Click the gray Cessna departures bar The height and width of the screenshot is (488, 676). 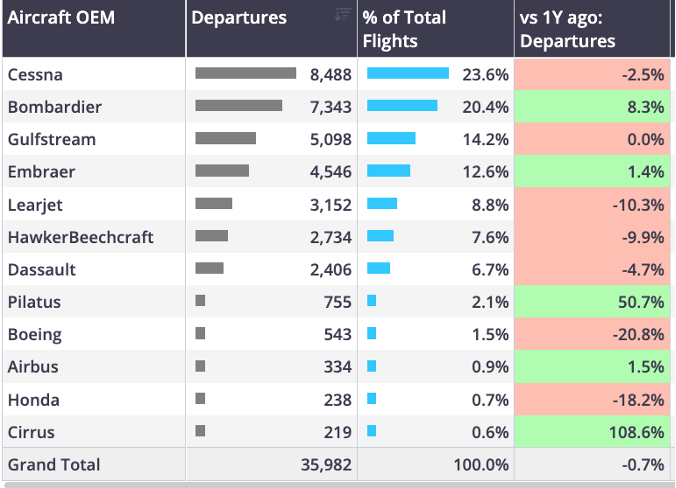tap(245, 73)
